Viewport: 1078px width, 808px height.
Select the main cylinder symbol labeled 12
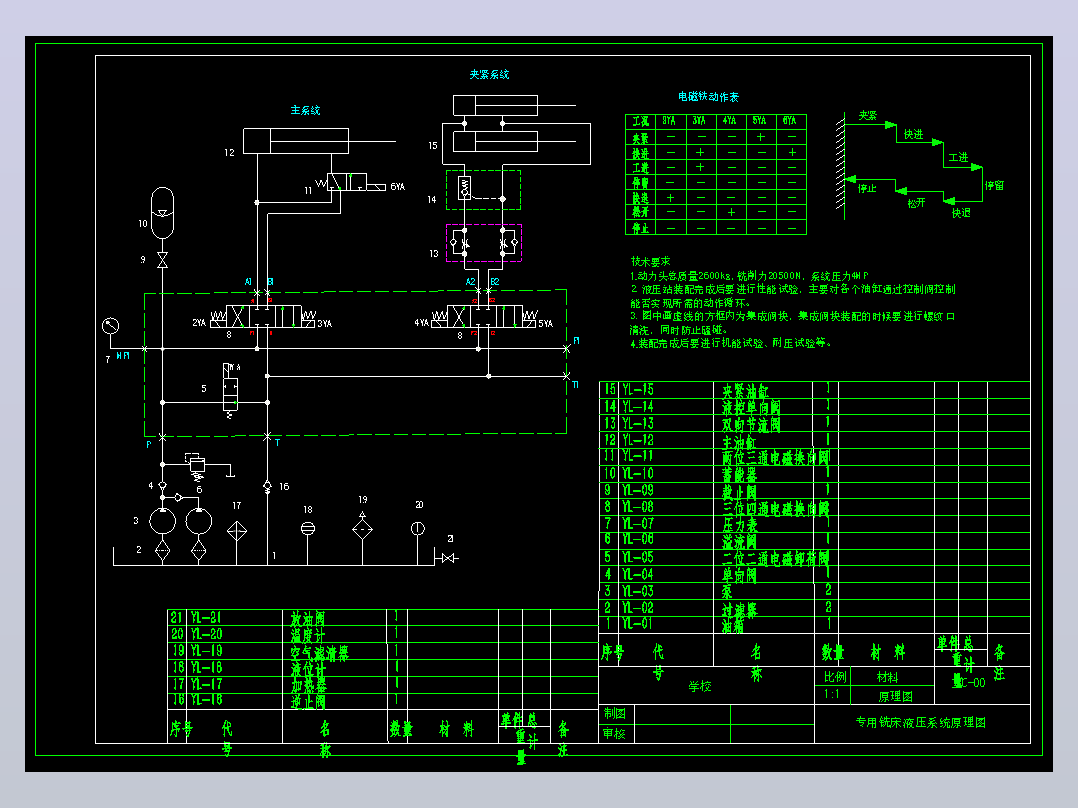[x=296, y=142]
